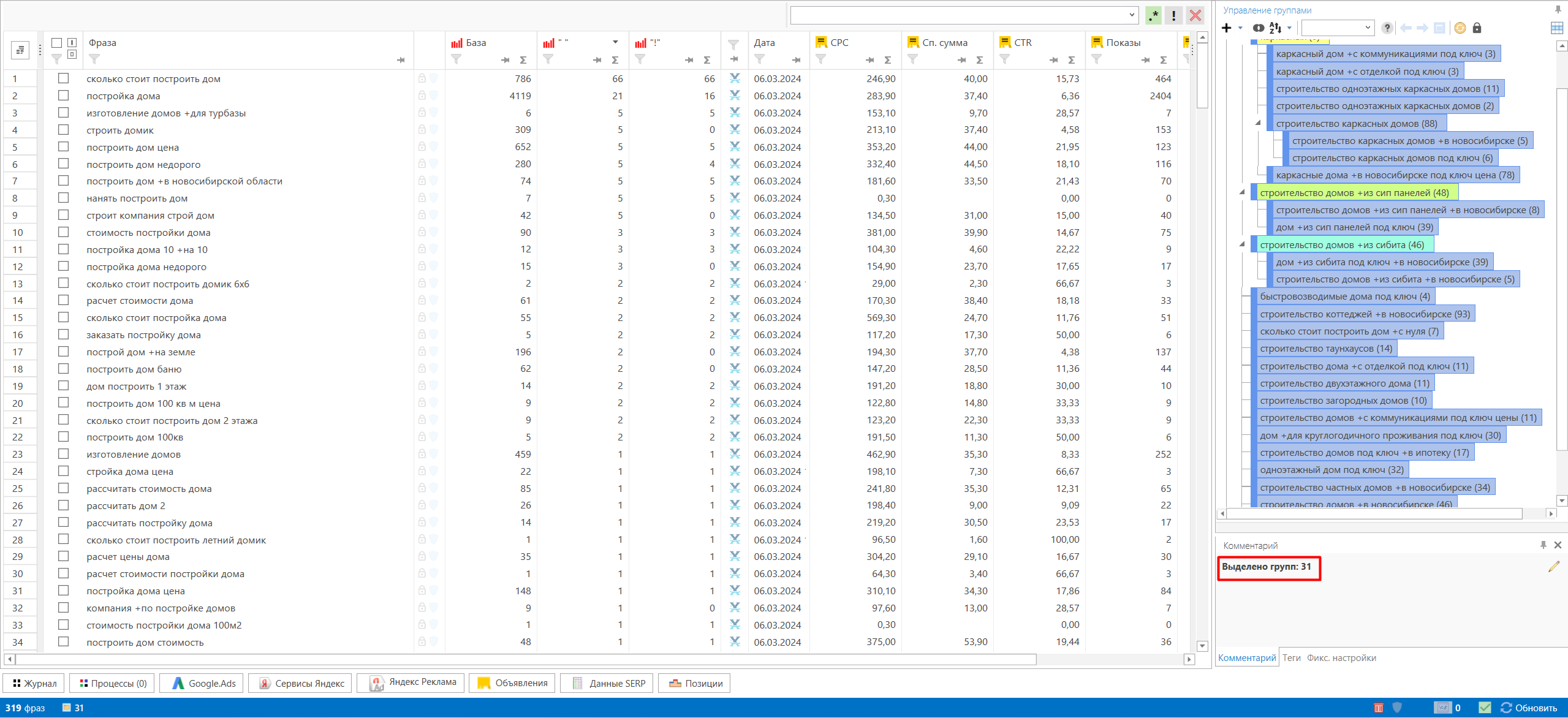Click the question mark help icon

point(1387,28)
